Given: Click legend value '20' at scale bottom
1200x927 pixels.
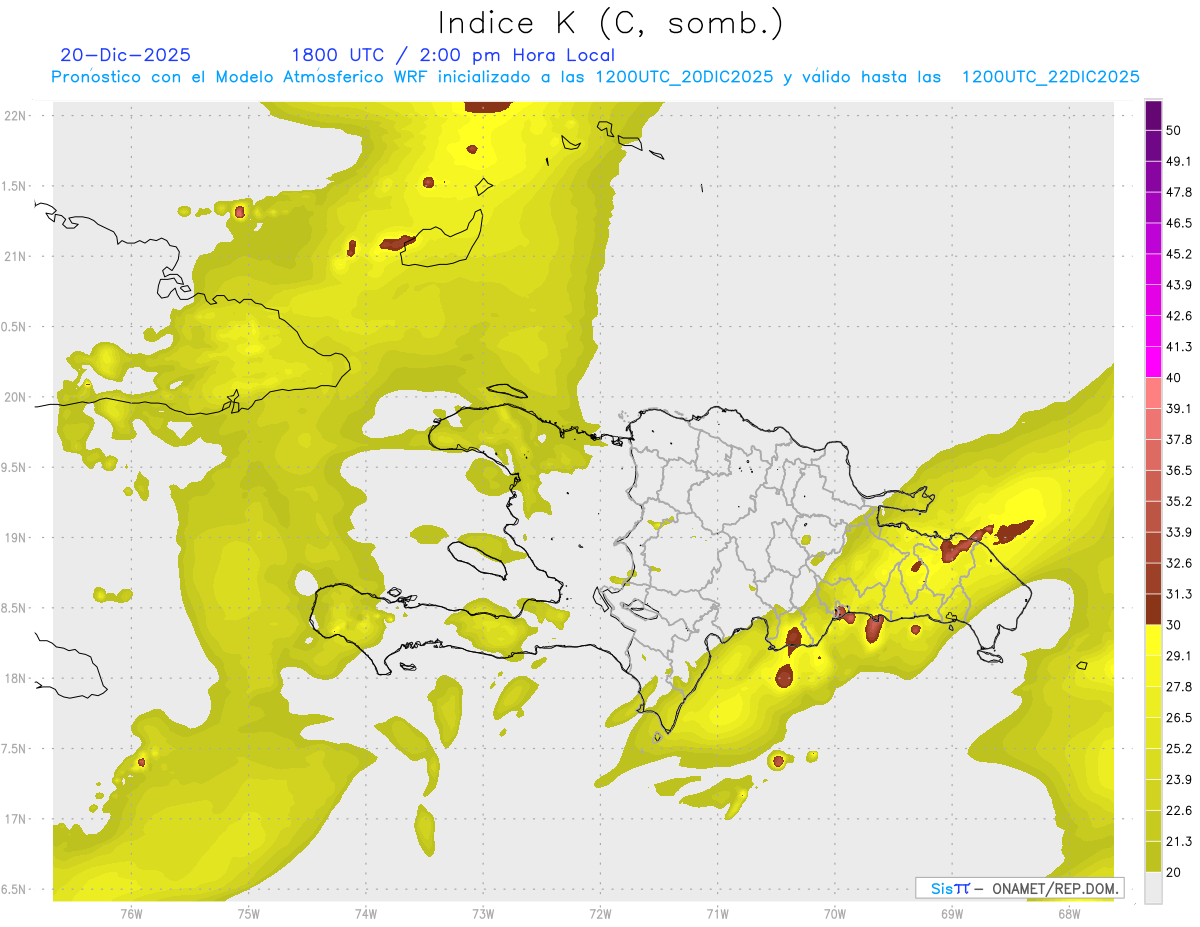Looking at the screenshot, I should 1174,872.
